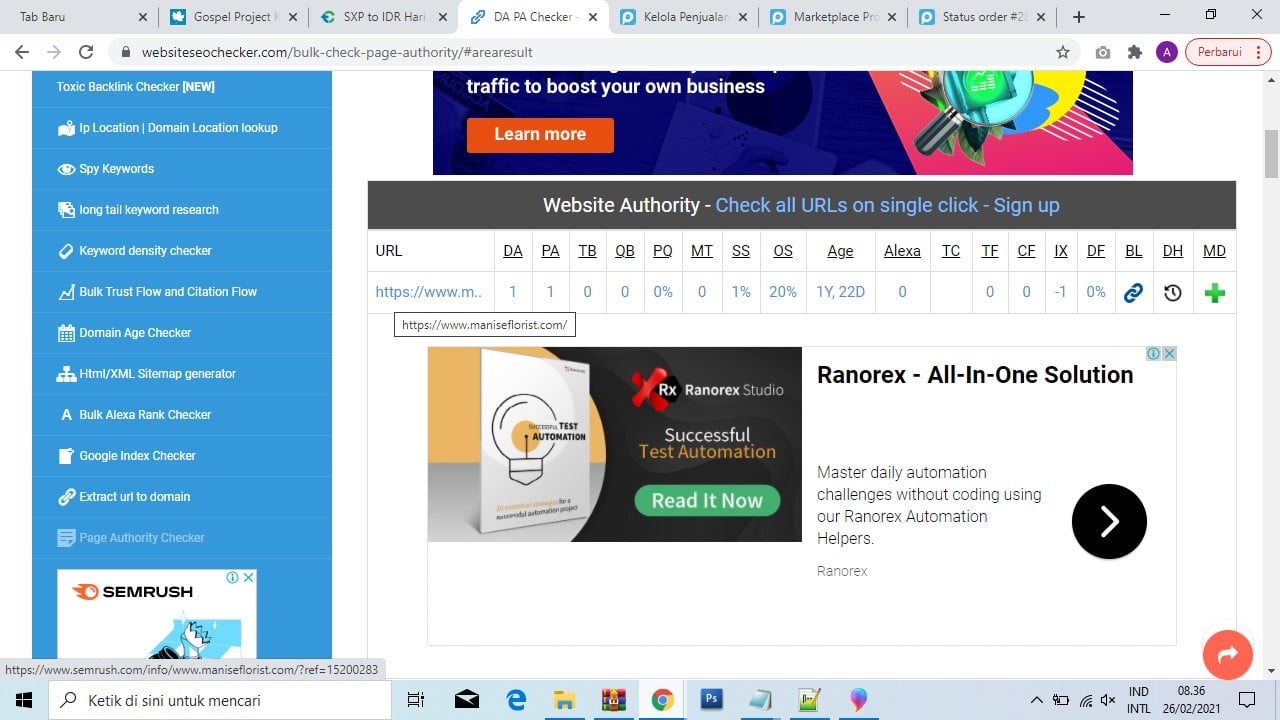
Task: Click the Windows search box in taskbar
Action: point(220,700)
